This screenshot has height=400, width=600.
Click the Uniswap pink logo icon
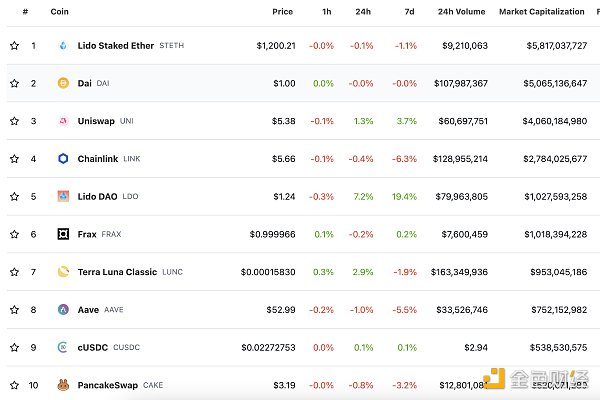pos(63,121)
